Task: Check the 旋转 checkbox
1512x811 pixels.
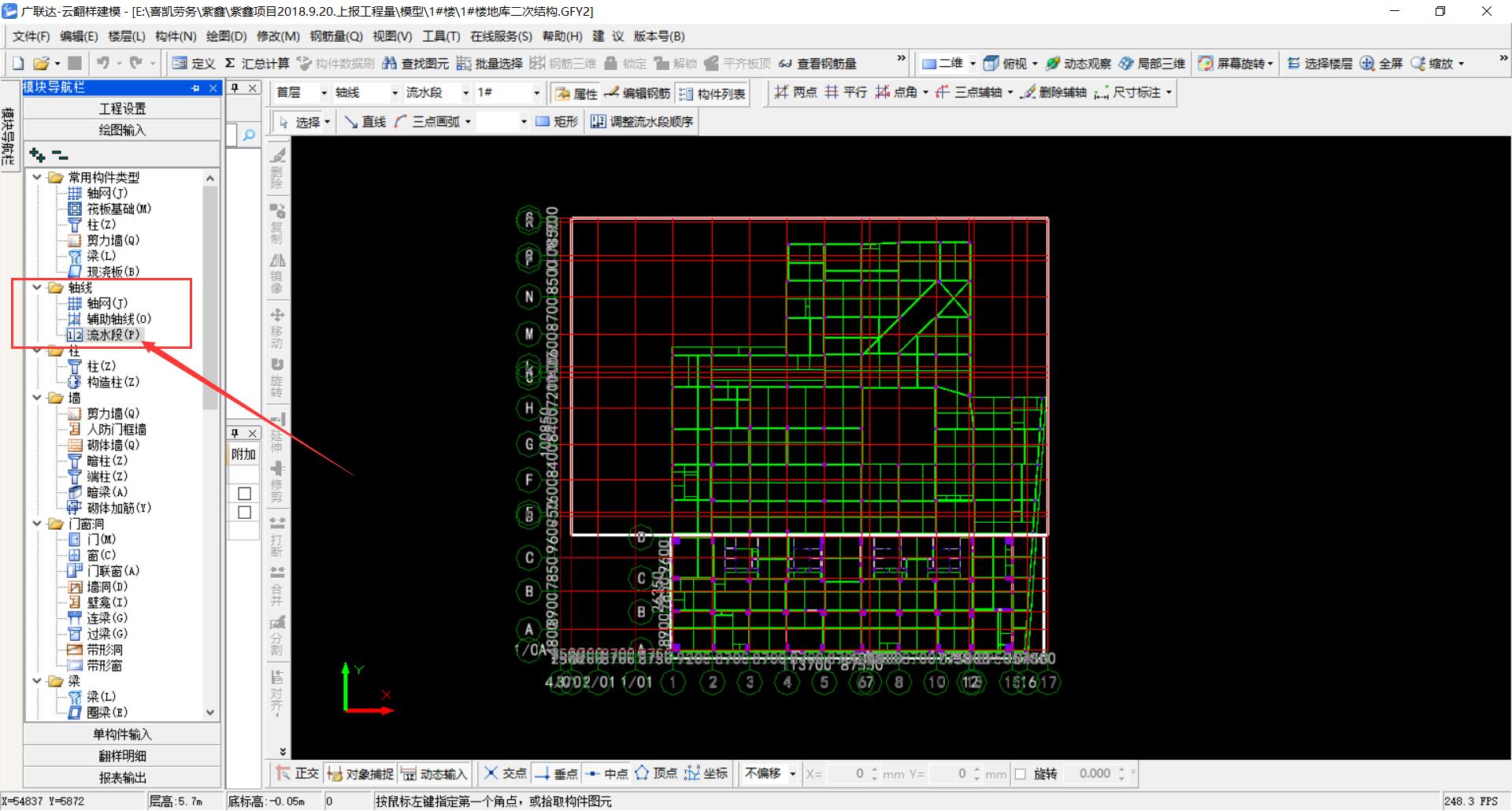Action: click(1021, 774)
